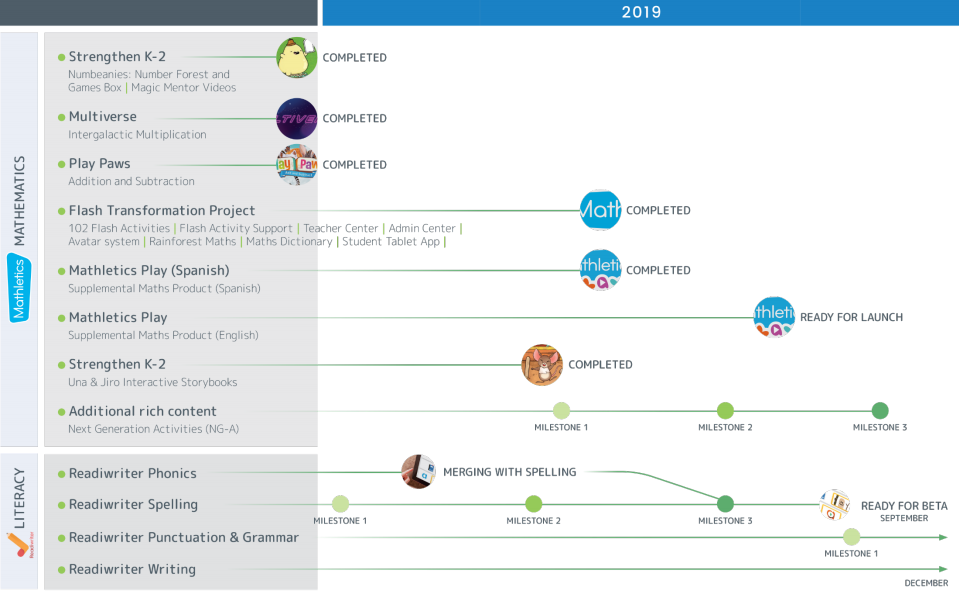Select the READY FOR LAUNCH status label

pyautogui.click(x=851, y=318)
